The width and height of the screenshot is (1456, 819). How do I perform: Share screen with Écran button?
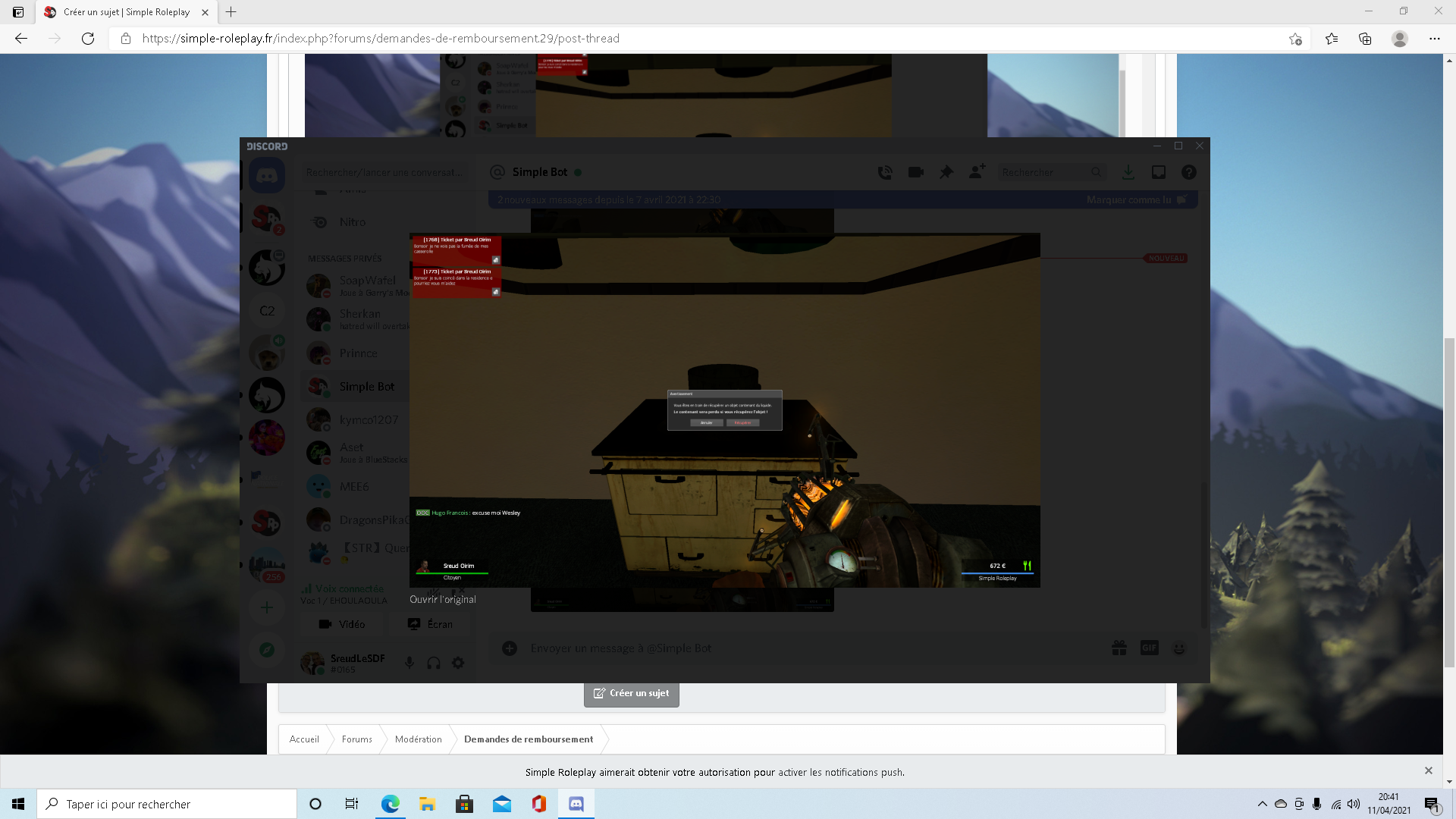[x=430, y=624]
